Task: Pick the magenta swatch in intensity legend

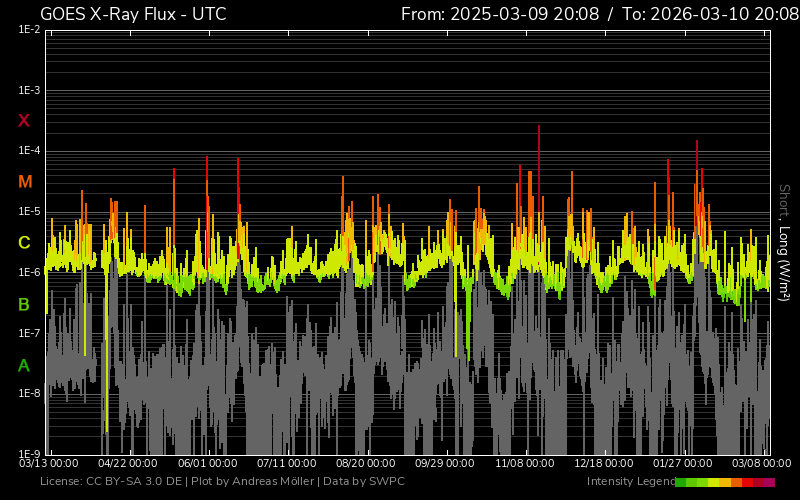Action: coord(769,482)
